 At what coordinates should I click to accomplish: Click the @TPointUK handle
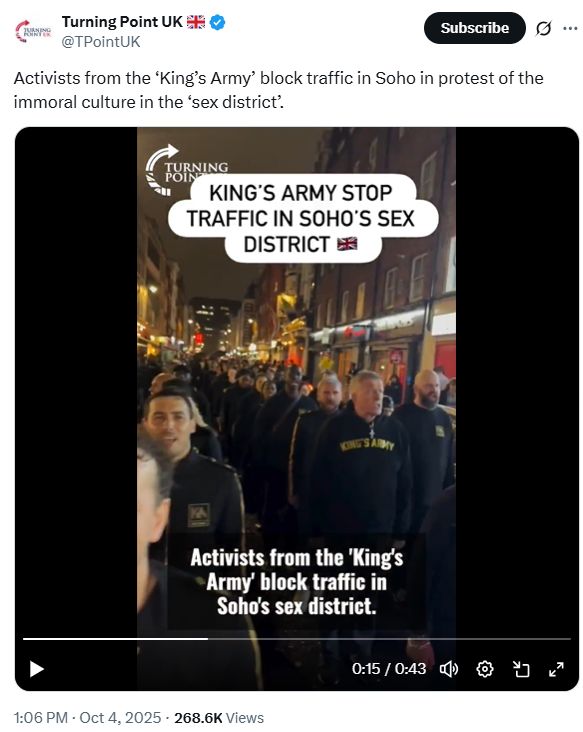coord(101,42)
